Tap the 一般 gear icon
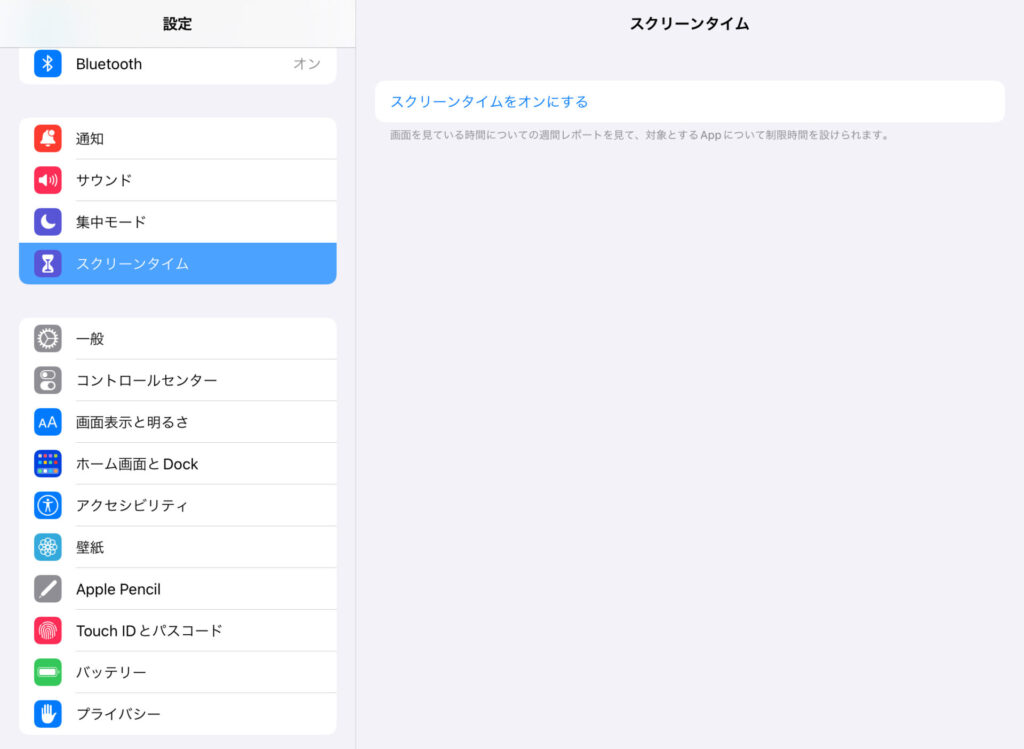This screenshot has width=1024, height=749. (48, 339)
